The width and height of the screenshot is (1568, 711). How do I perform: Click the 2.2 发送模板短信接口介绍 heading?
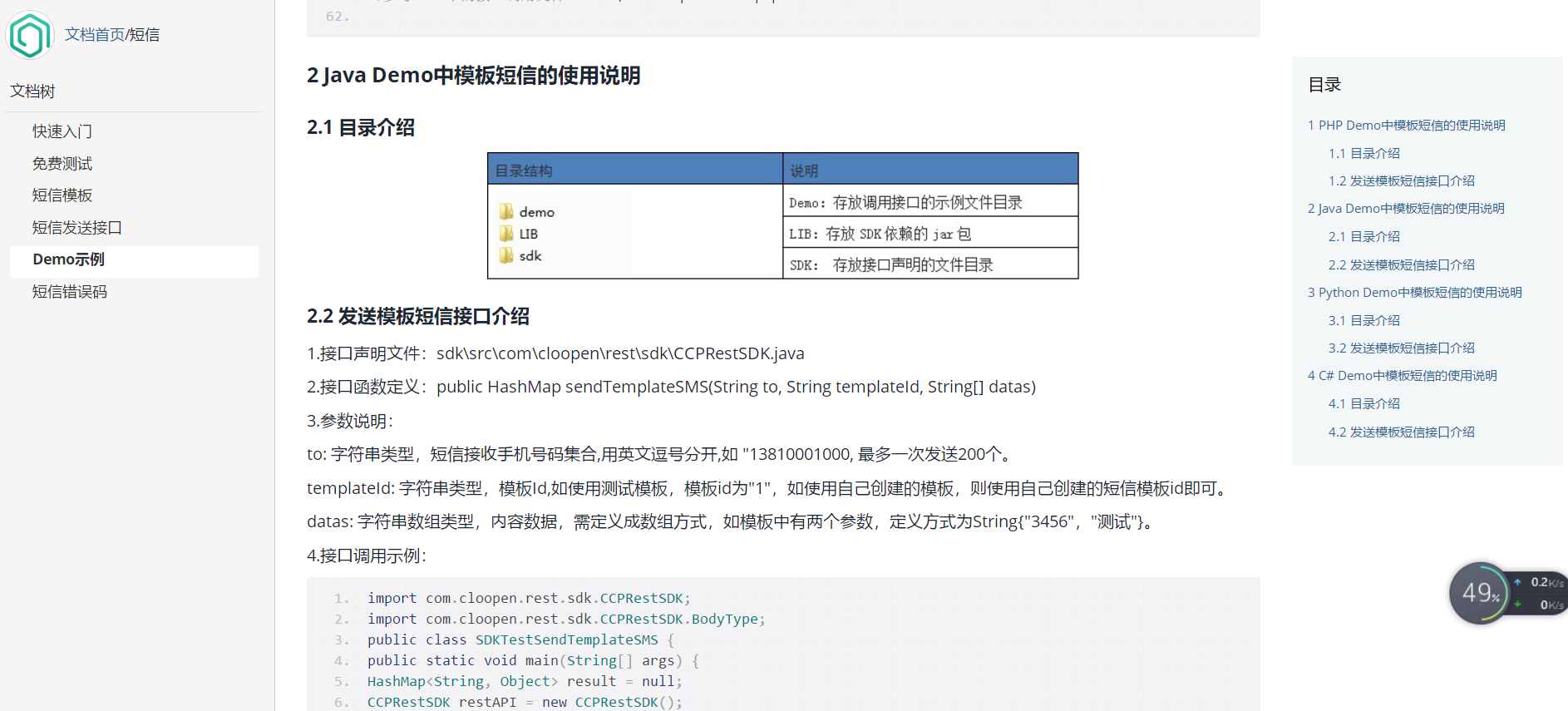pyautogui.click(x=418, y=317)
